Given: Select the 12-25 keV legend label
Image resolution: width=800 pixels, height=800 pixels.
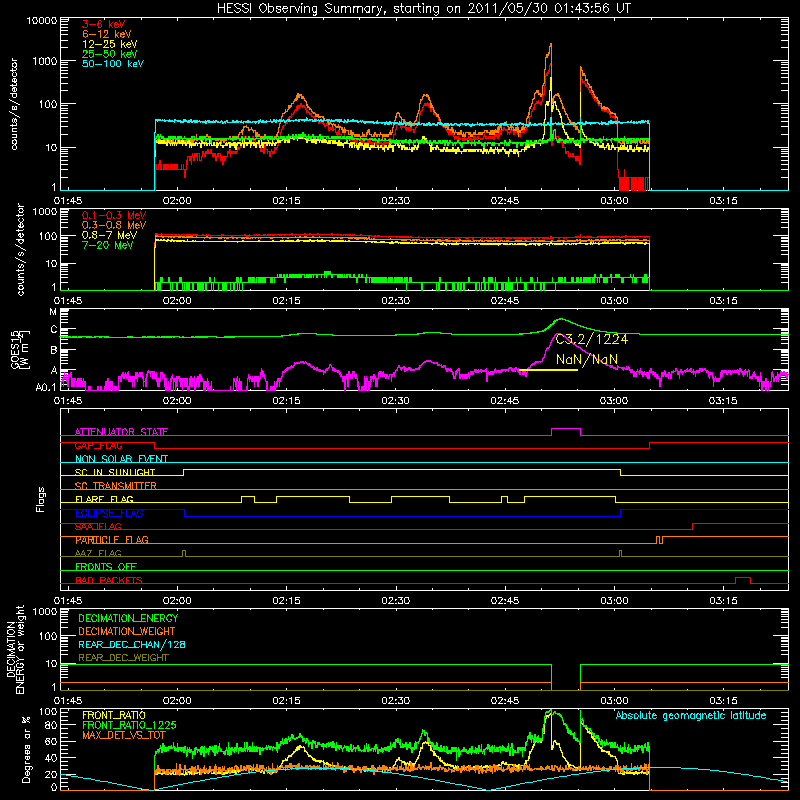Looking at the screenshot, I should 110,44.
